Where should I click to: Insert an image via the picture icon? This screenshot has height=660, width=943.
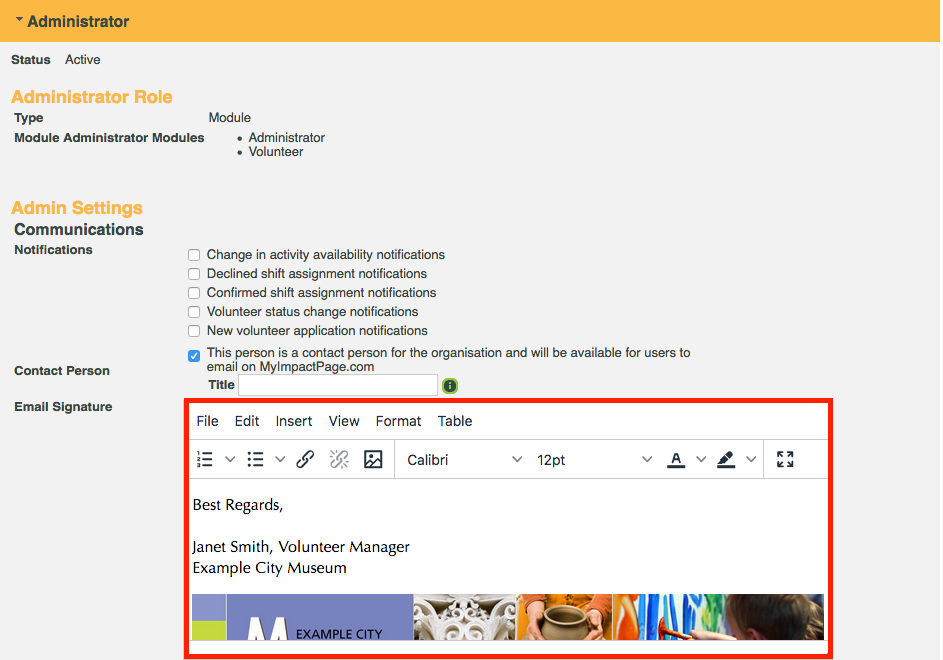tap(373, 460)
